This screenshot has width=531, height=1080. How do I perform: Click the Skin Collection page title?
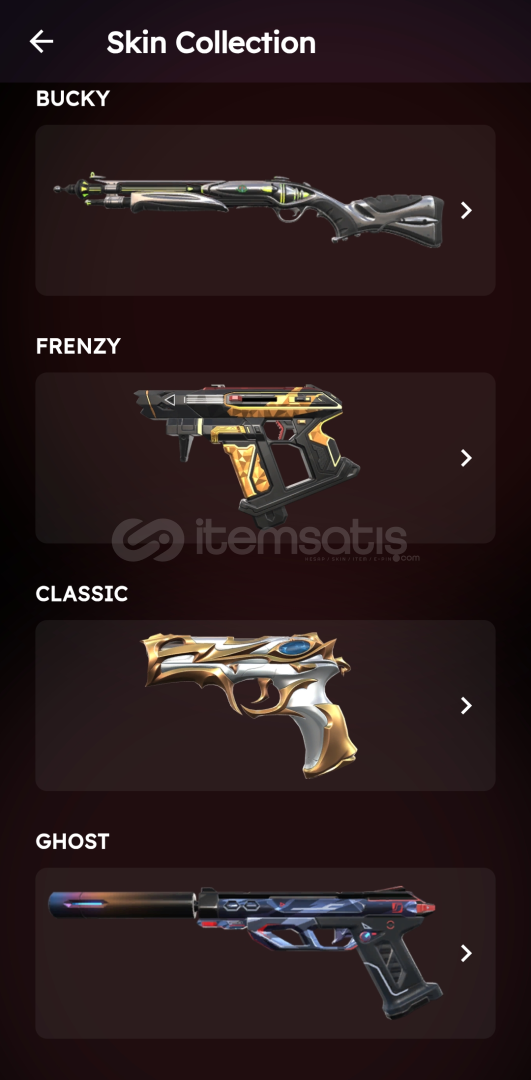[211, 43]
